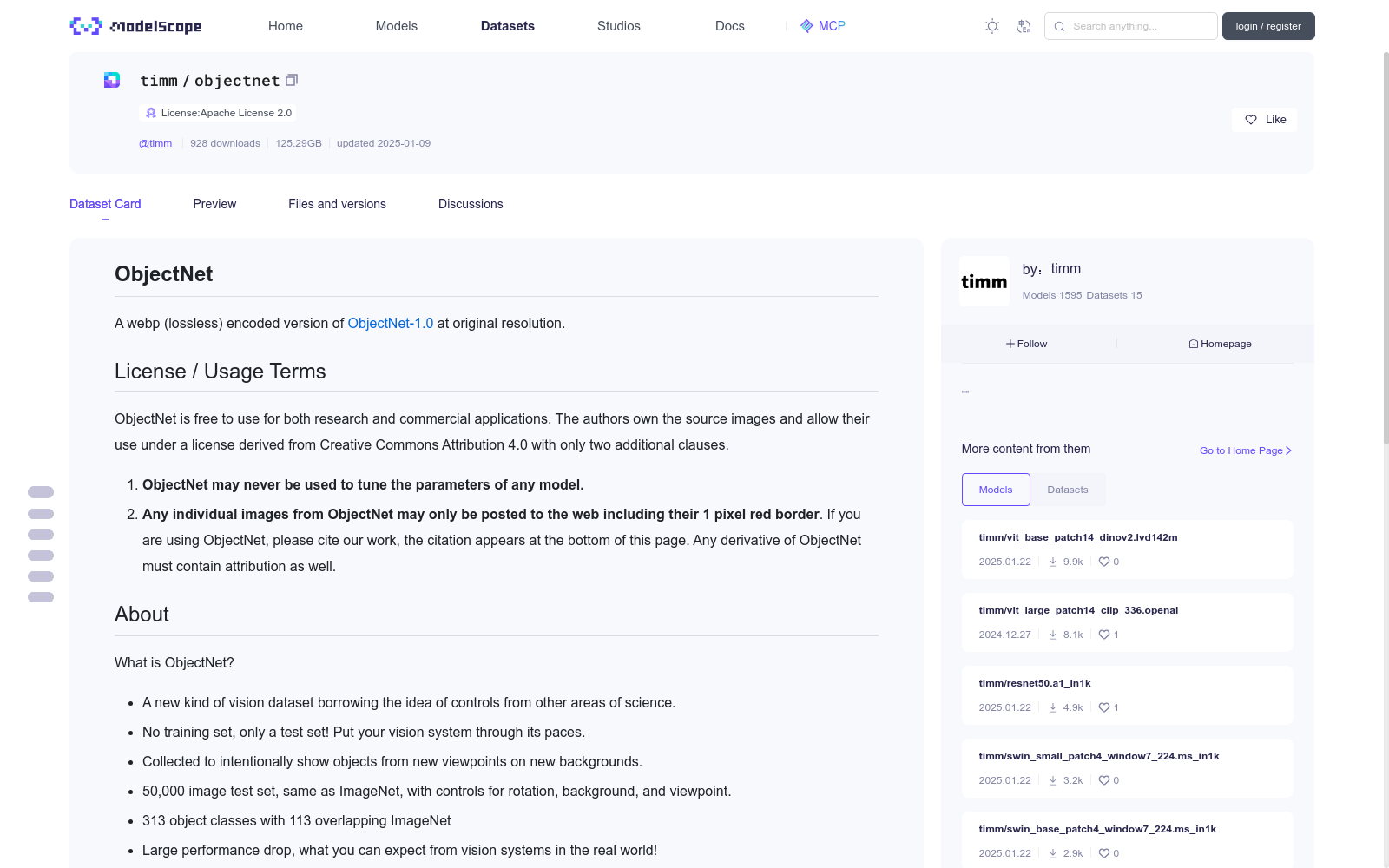Follow the ObjectNet-1.0 hyperlink
The height and width of the screenshot is (868, 1389).
[391, 323]
